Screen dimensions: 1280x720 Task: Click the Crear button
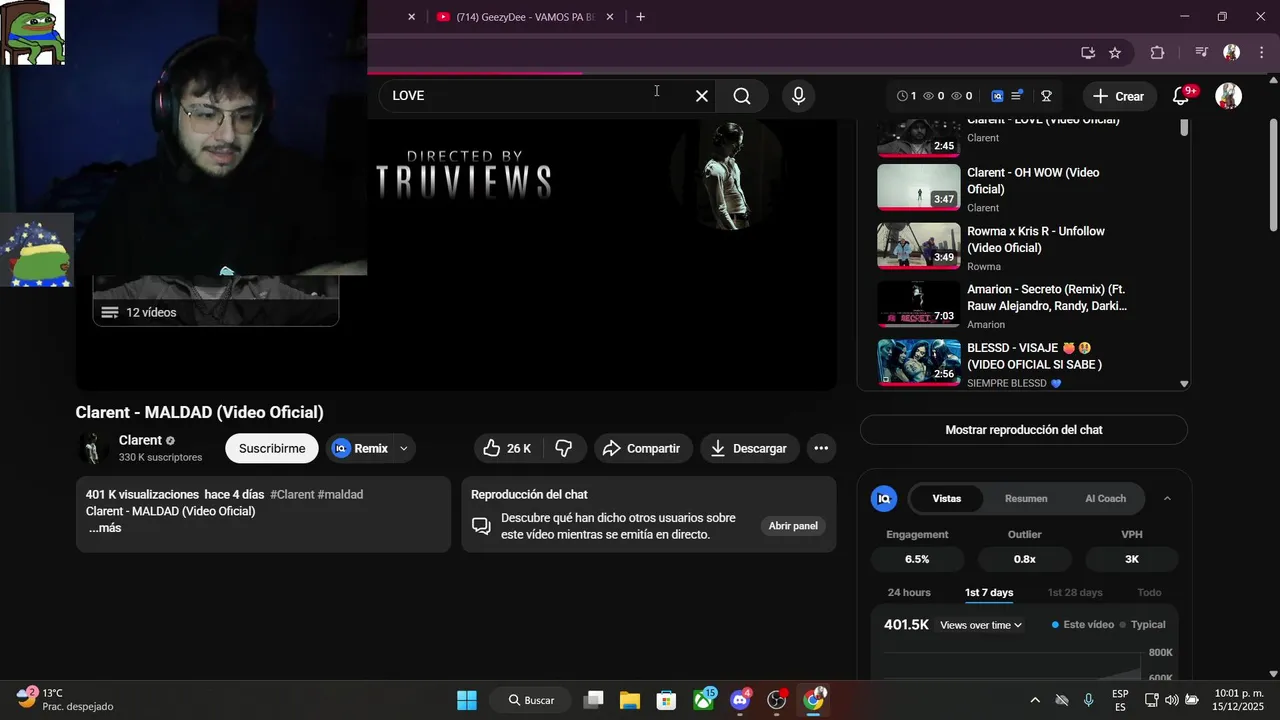pos(1119,96)
